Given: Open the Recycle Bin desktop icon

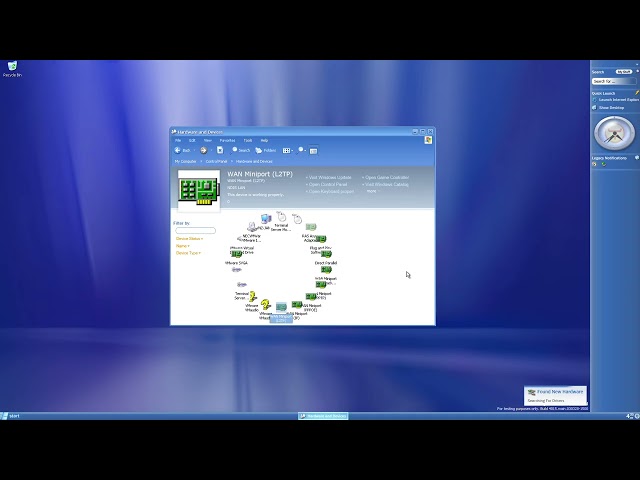Looking at the screenshot, I should coord(12,69).
